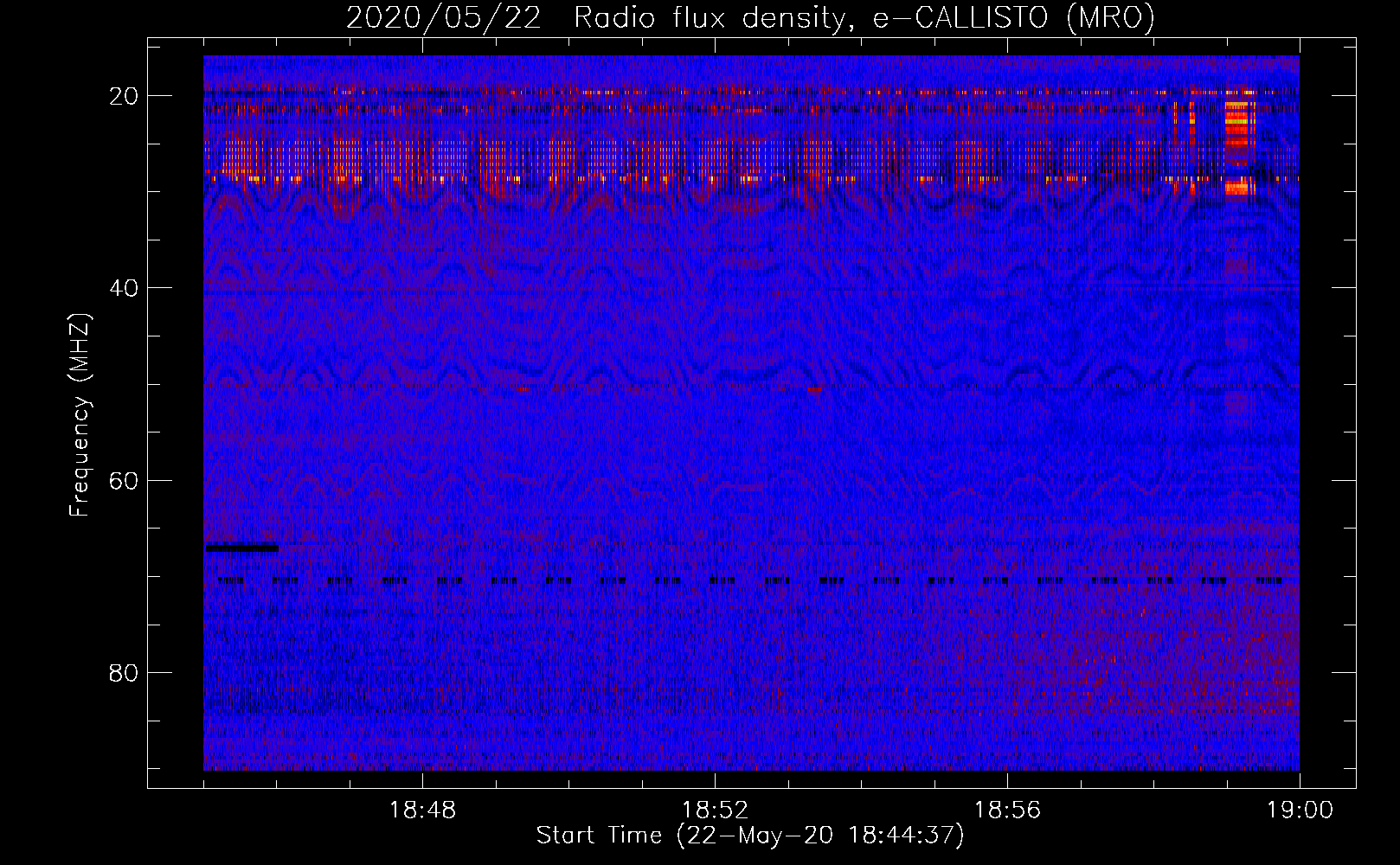
Task: Click the 60 frequency tick label
Action: tap(125, 480)
